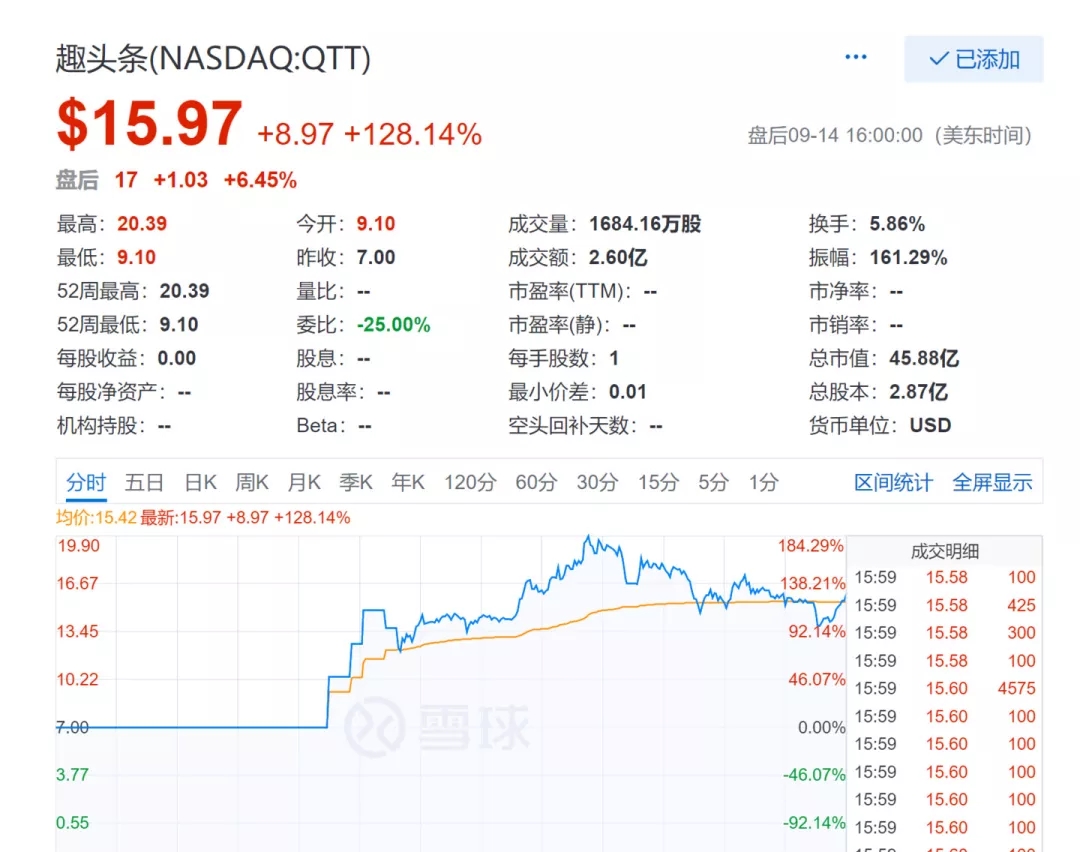Screen dimensions: 1080x852
Task: Open the 周K candlestick tab
Action: tap(252, 483)
